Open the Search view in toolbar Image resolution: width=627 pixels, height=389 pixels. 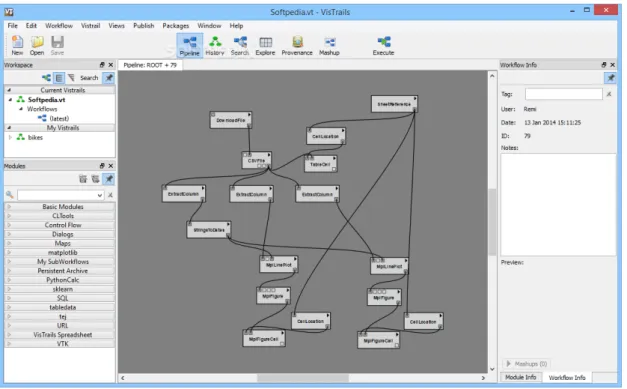(x=240, y=46)
